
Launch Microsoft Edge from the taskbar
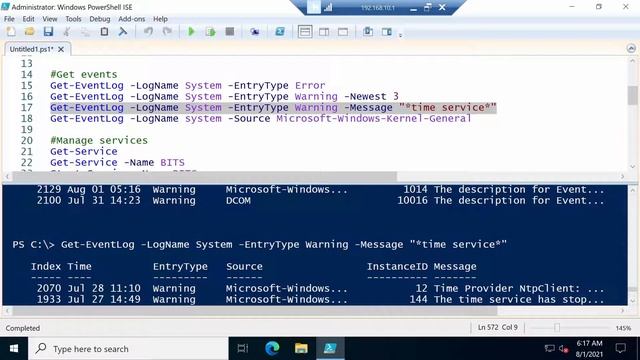272,349
